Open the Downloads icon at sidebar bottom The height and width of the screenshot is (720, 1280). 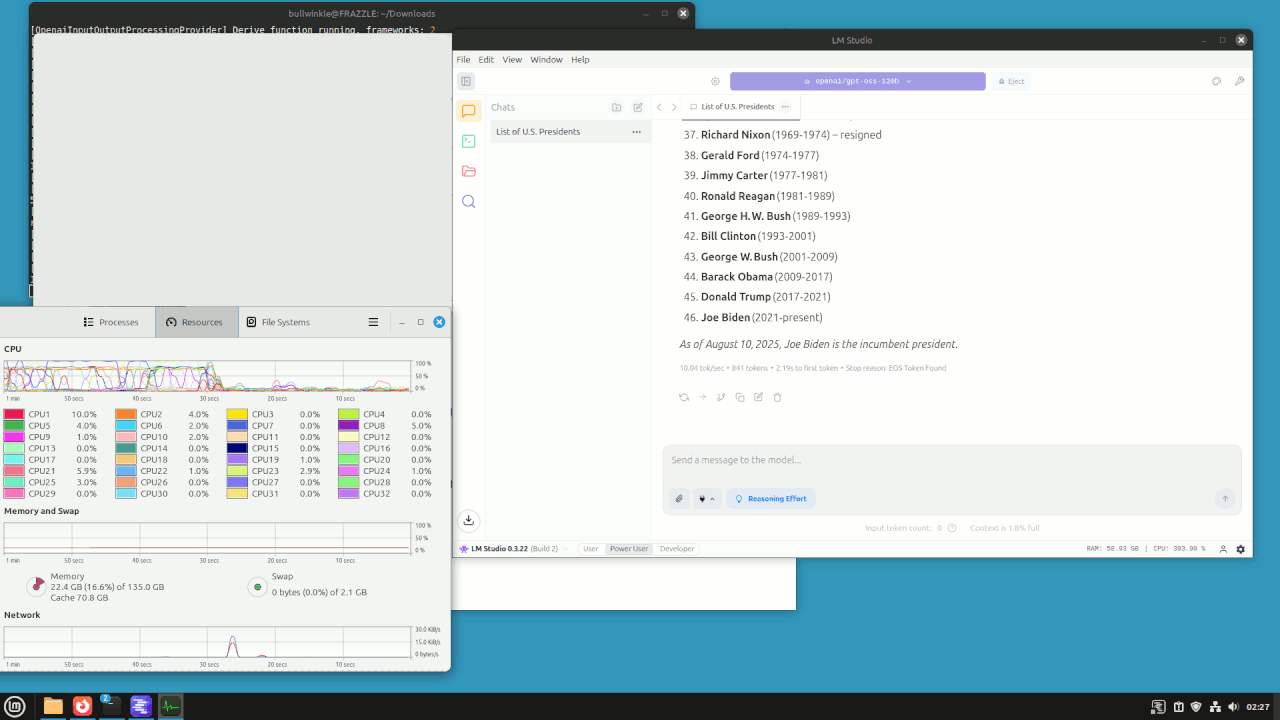tap(468, 520)
